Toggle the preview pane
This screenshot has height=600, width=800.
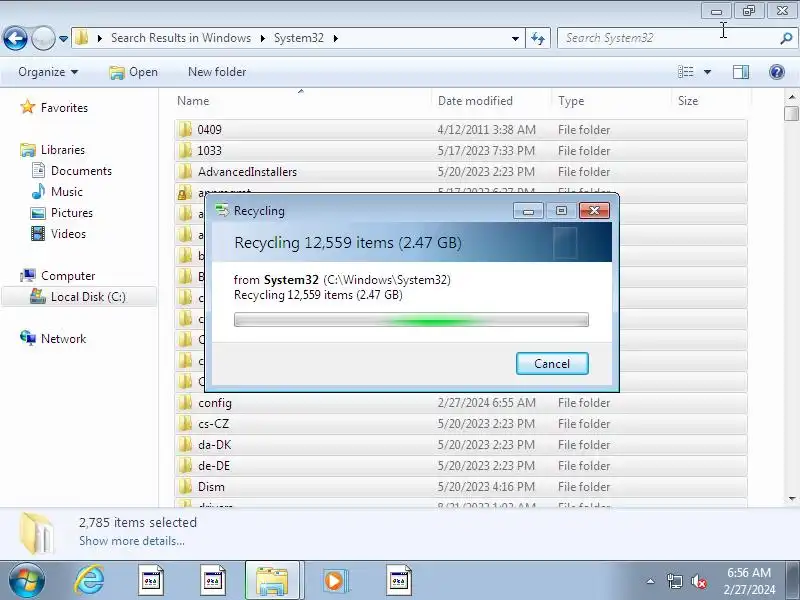tap(741, 72)
